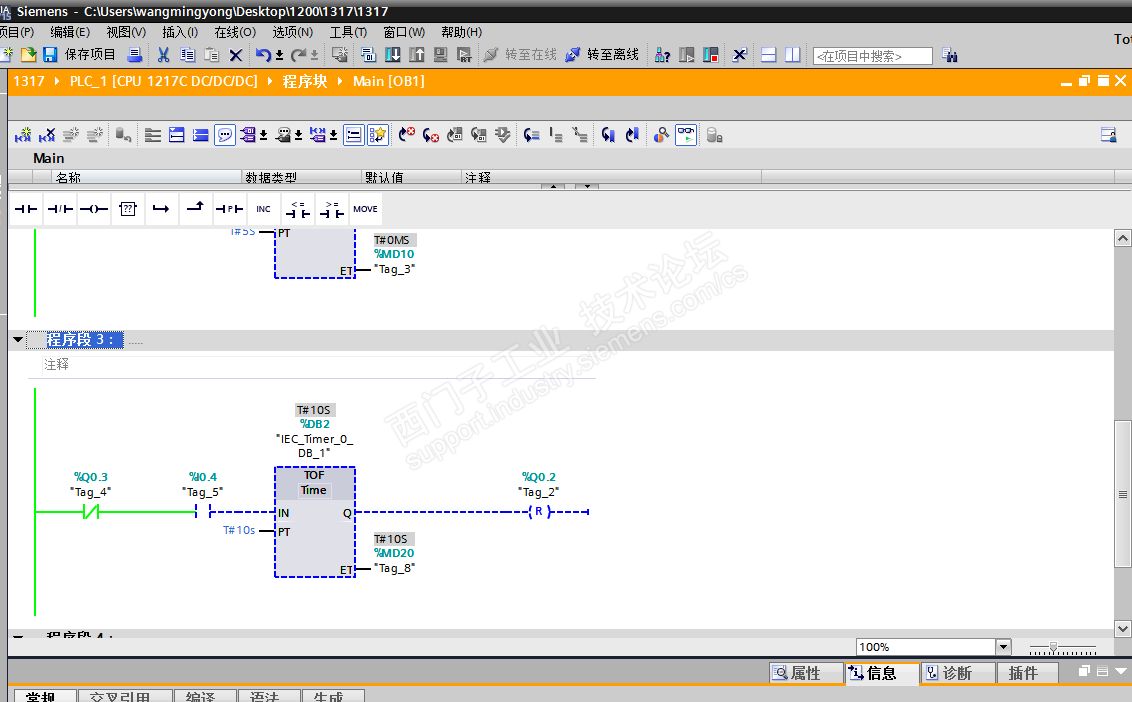Click the save project disk icon

pos(49,55)
